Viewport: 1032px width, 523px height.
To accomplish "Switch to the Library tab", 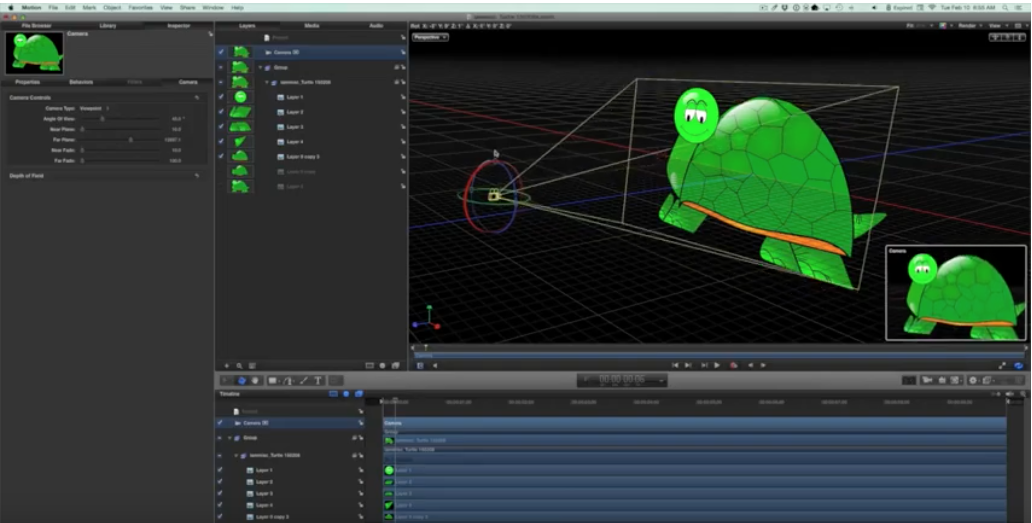I will pyautogui.click(x=108, y=26).
